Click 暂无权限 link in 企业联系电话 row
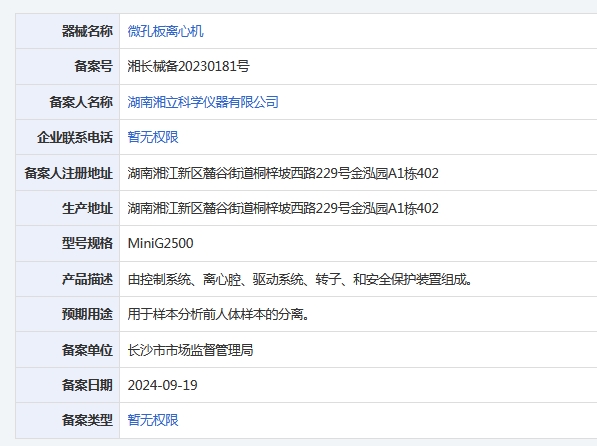Viewport: 597px width, 446px height. pos(153,137)
